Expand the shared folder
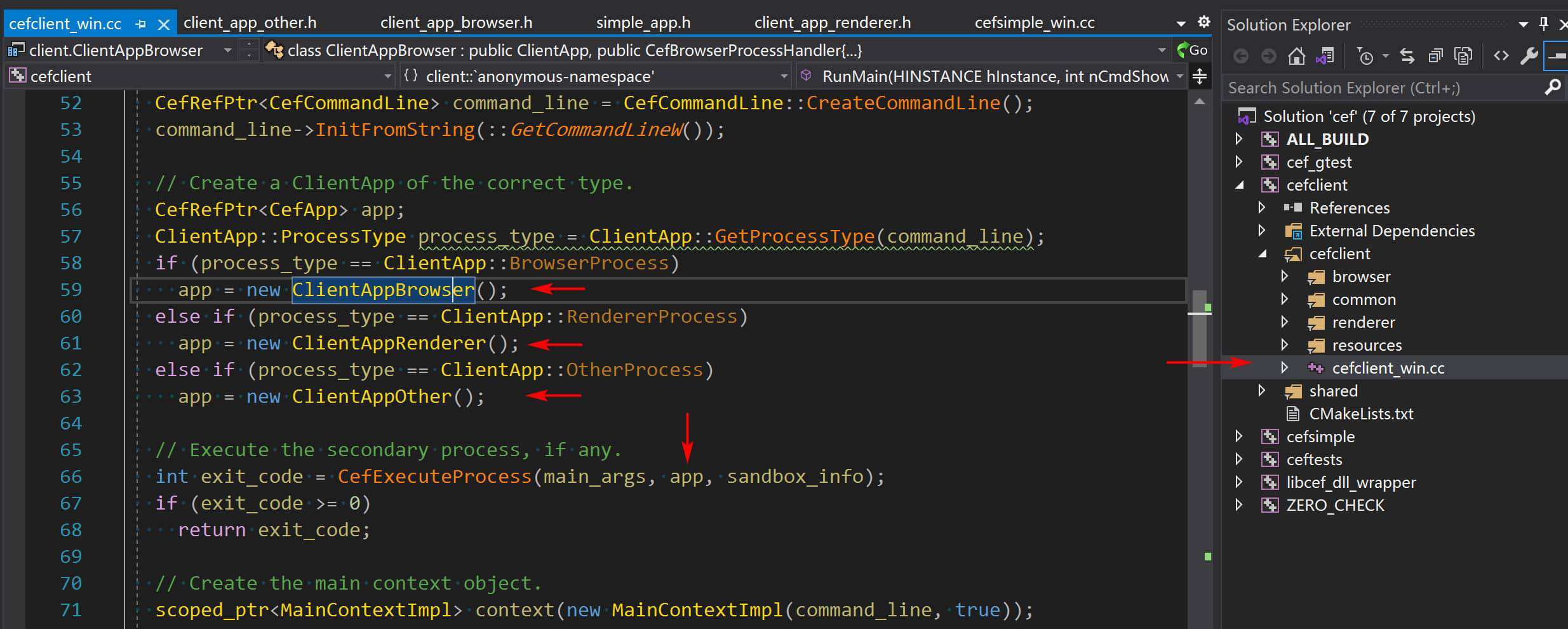This screenshot has width=1568, height=629. point(1262,390)
